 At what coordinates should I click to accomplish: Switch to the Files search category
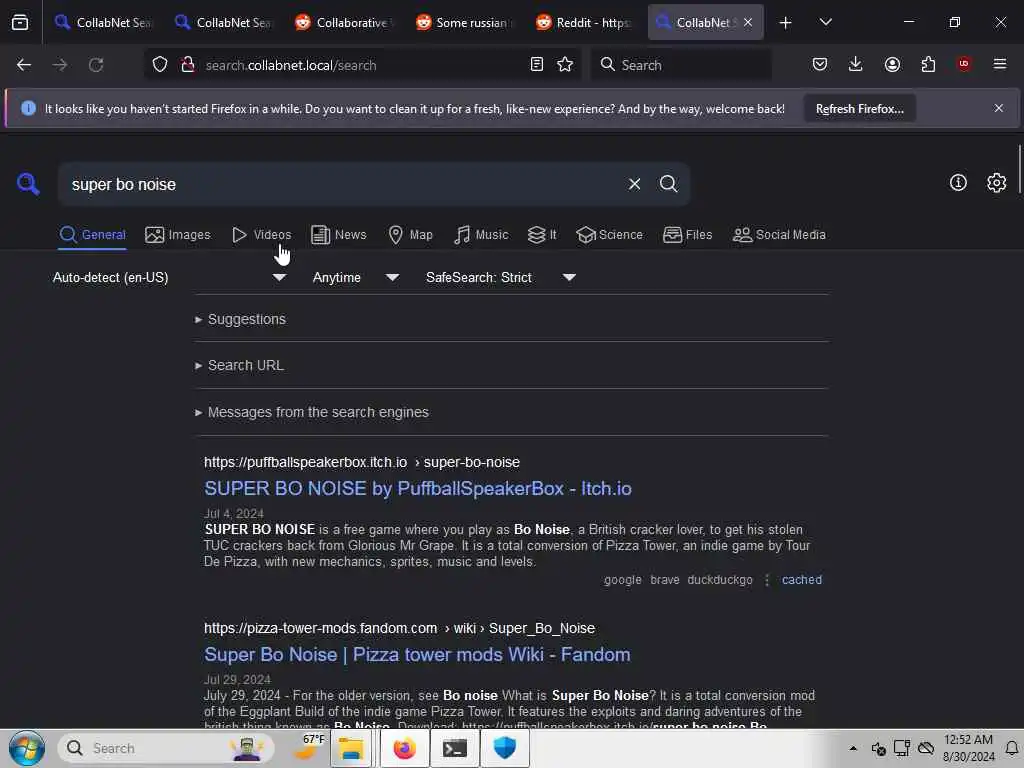click(x=687, y=234)
